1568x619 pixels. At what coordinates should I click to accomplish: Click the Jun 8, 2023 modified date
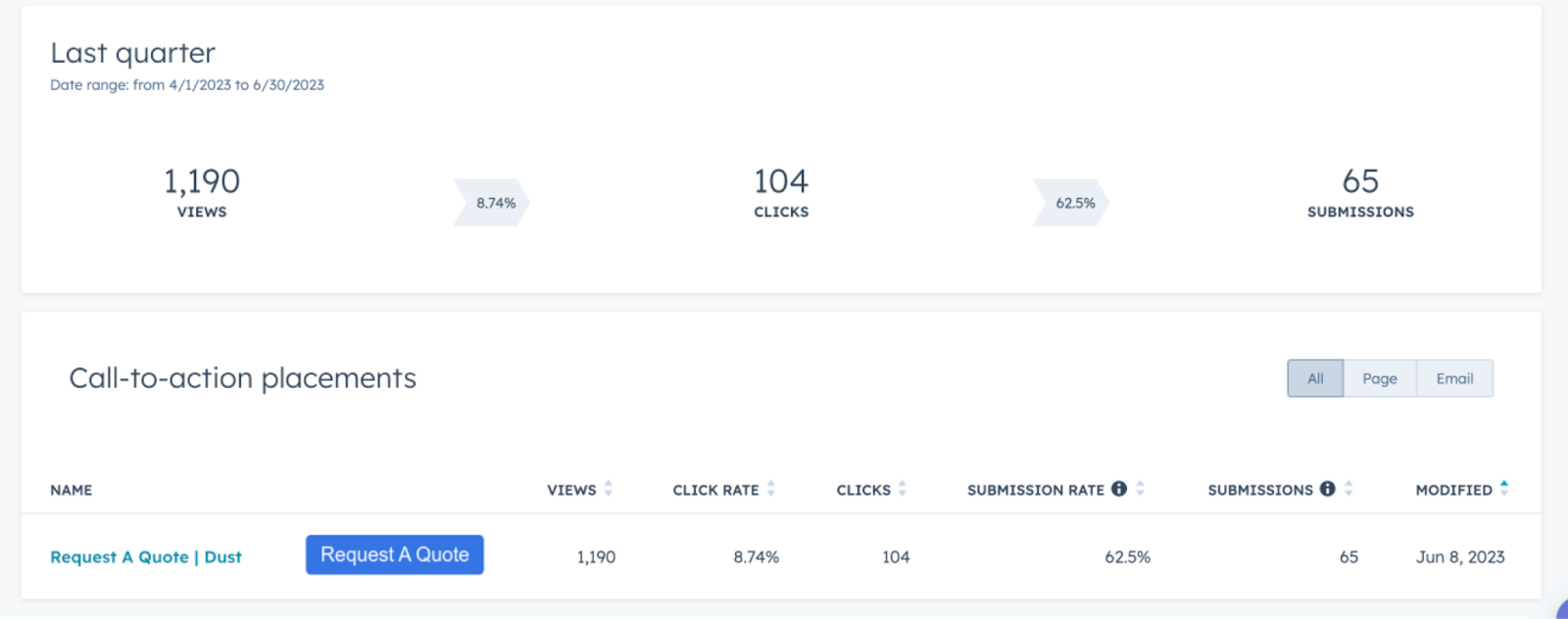[1460, 557]
